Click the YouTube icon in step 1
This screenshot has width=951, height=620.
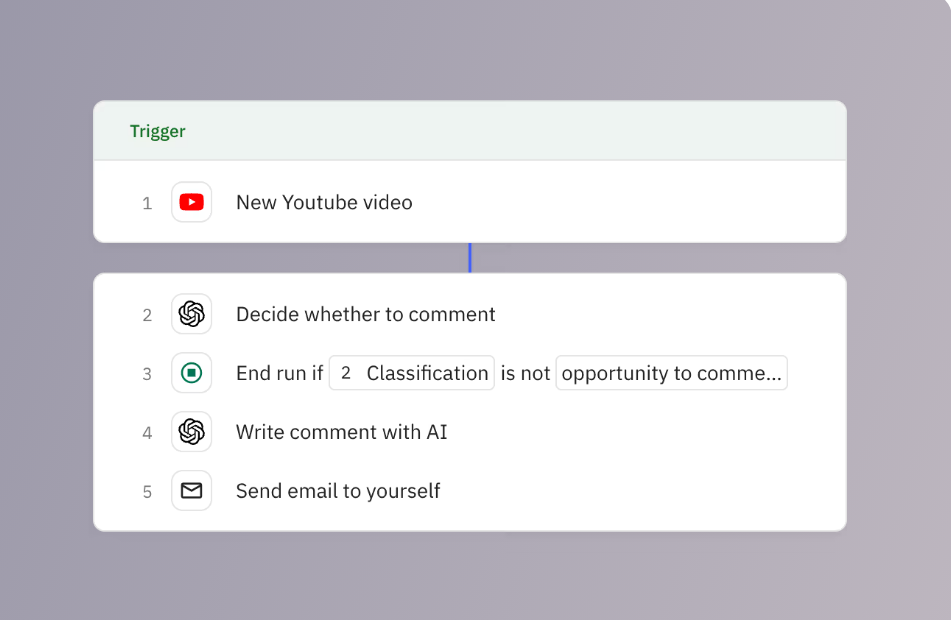pos(191,202)
